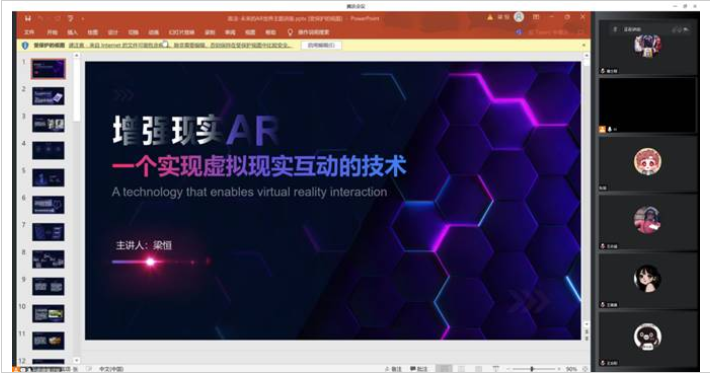The image size is (710, 375).
Task: Click the shield icon on Protected View bar
Action: (x=25, y=45)
